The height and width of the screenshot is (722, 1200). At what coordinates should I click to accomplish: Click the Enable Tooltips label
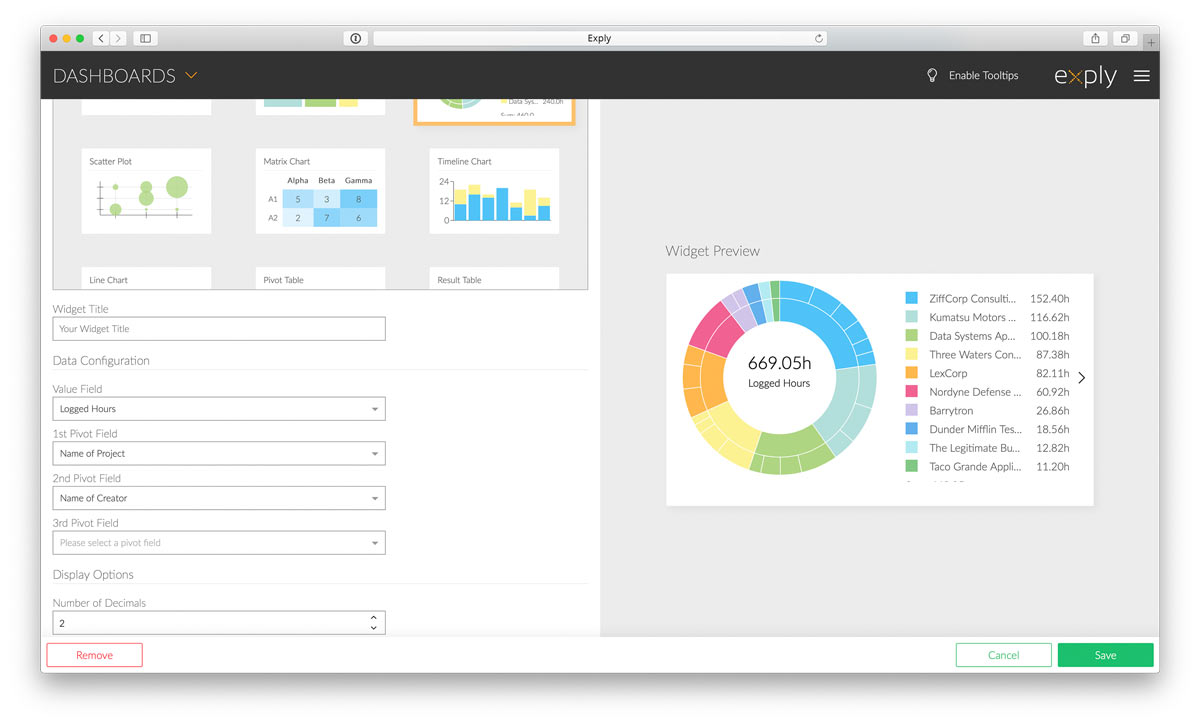coord(984,76)
